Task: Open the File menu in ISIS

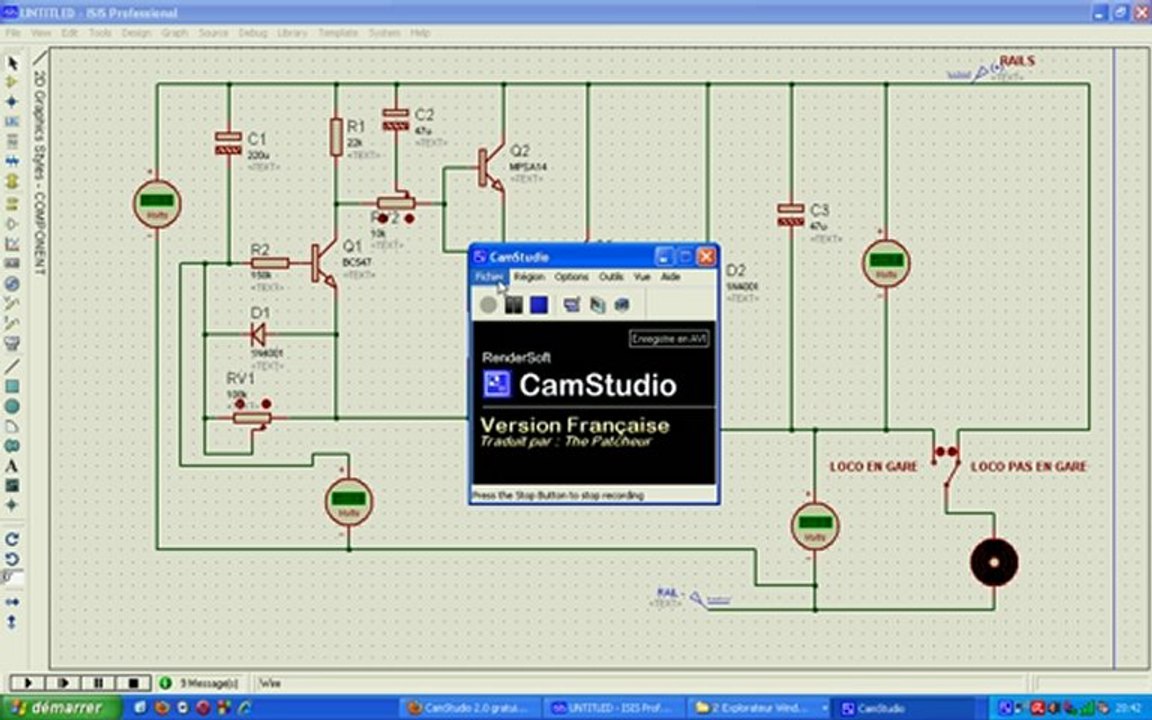Action: tap(12, 33)
